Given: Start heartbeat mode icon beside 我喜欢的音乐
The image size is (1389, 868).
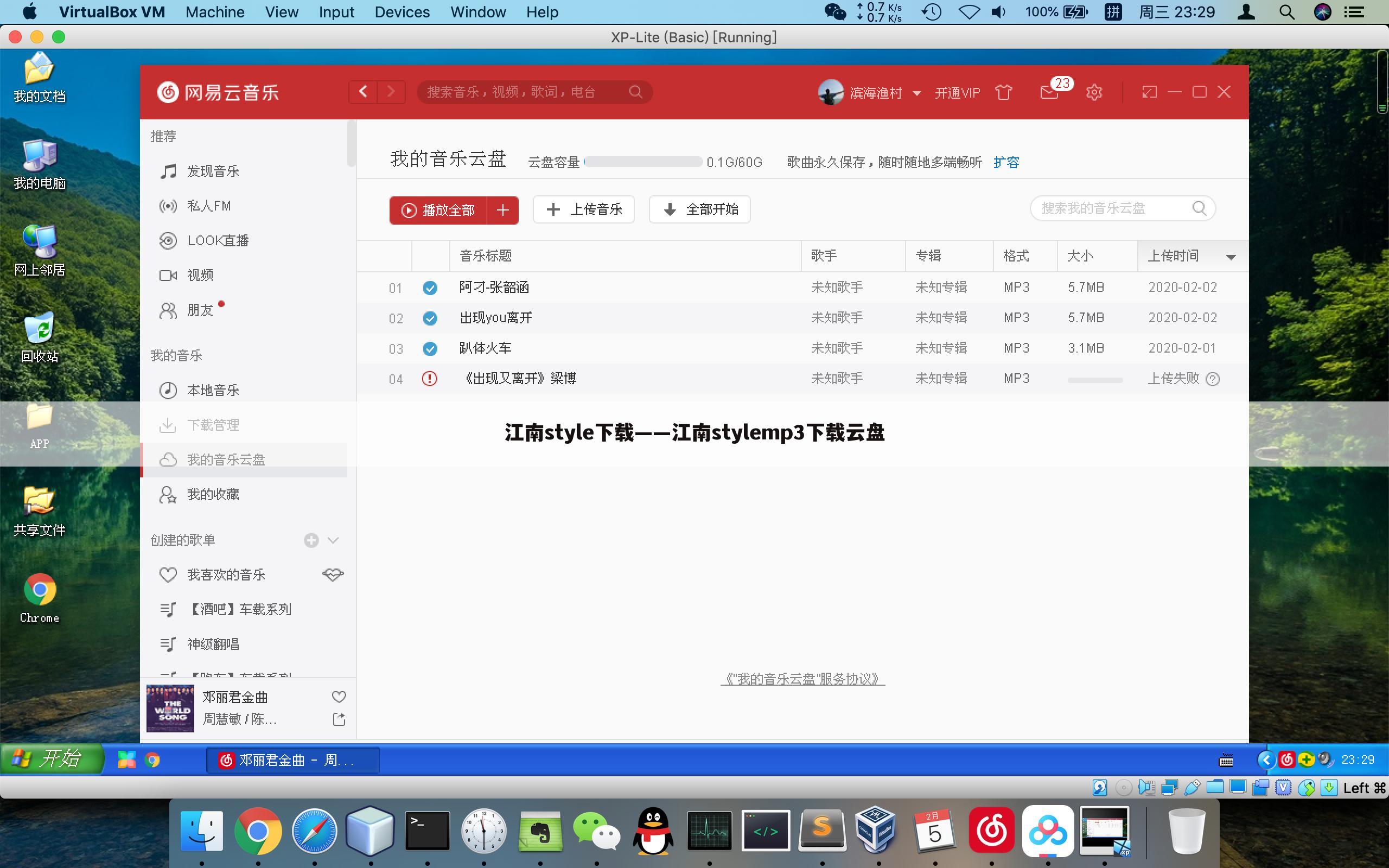Looking at the screenshot, I should (333, 575).
